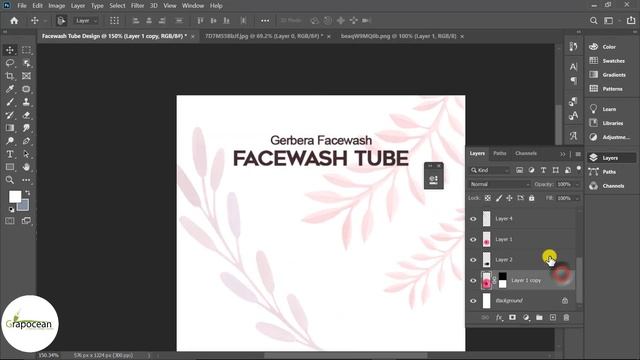640x360 pixels.
Task: Click the Home icon in options bar
Action: pyautogui.click(x=14, y=20)
